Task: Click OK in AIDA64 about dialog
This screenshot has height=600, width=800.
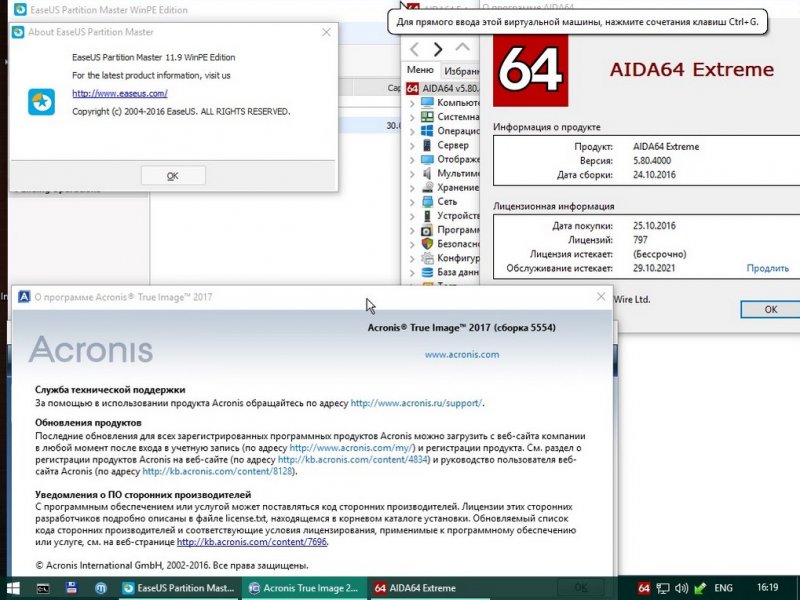Action: pyautogui.click(x=770, y=309)
